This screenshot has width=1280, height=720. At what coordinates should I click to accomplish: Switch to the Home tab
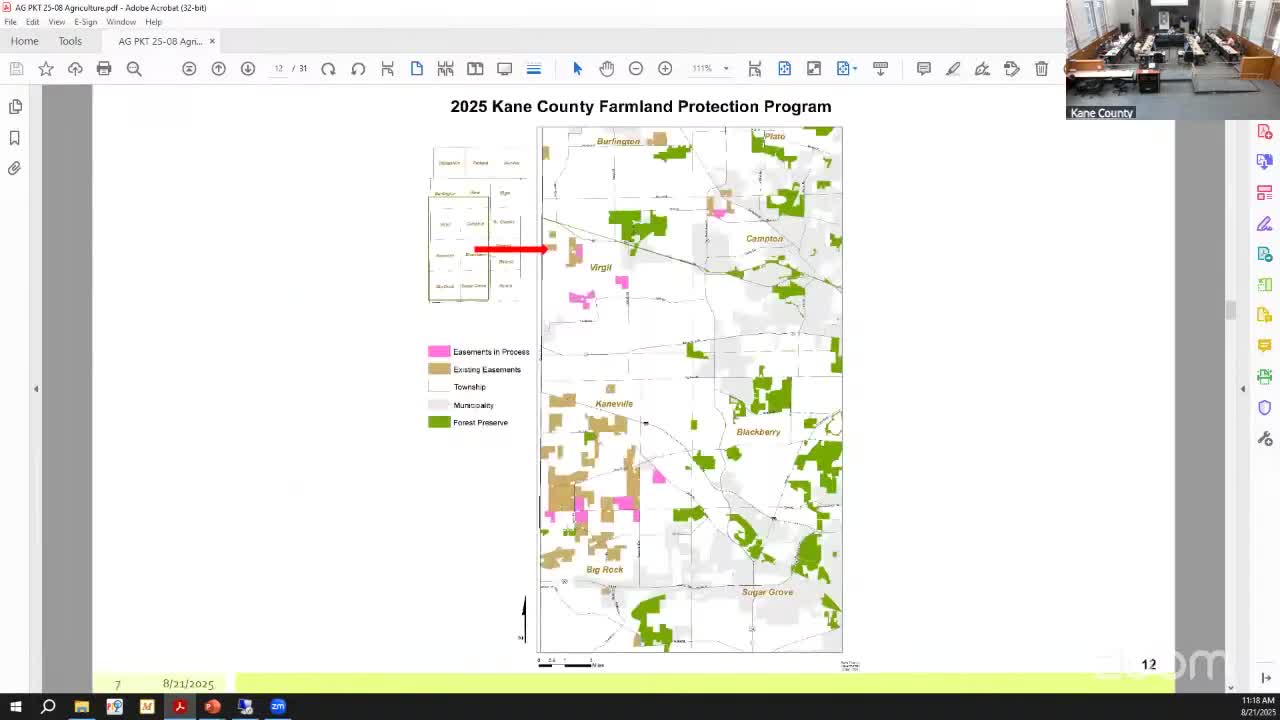[23, 41]
